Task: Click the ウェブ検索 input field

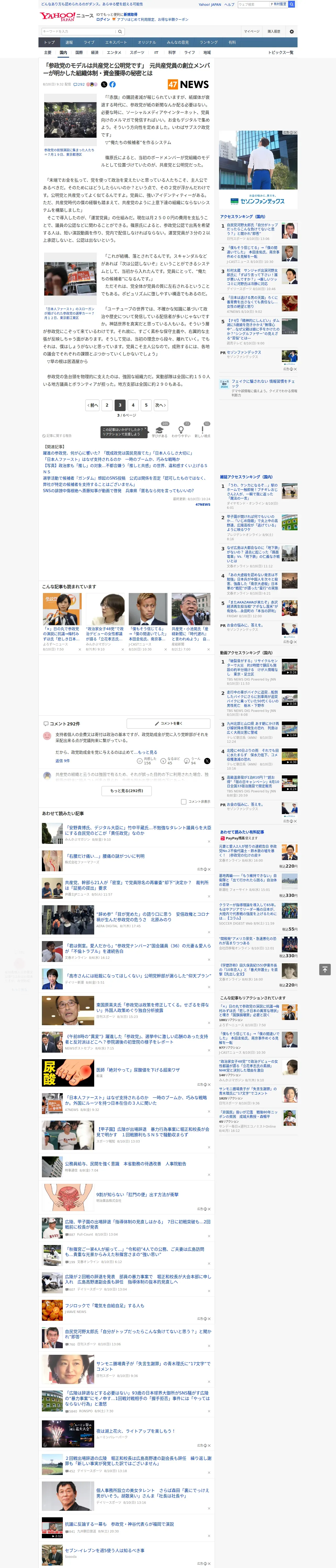Action: coord(253,4)
